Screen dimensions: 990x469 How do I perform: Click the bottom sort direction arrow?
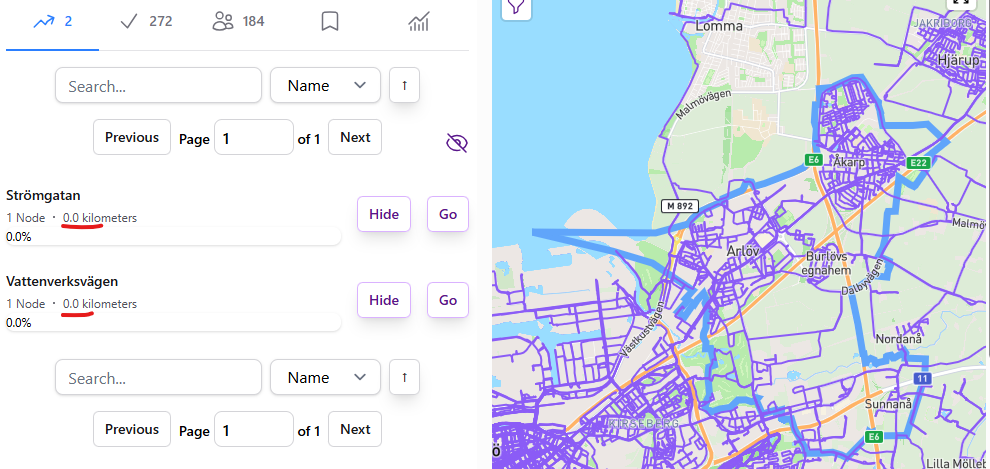(404, 378)
